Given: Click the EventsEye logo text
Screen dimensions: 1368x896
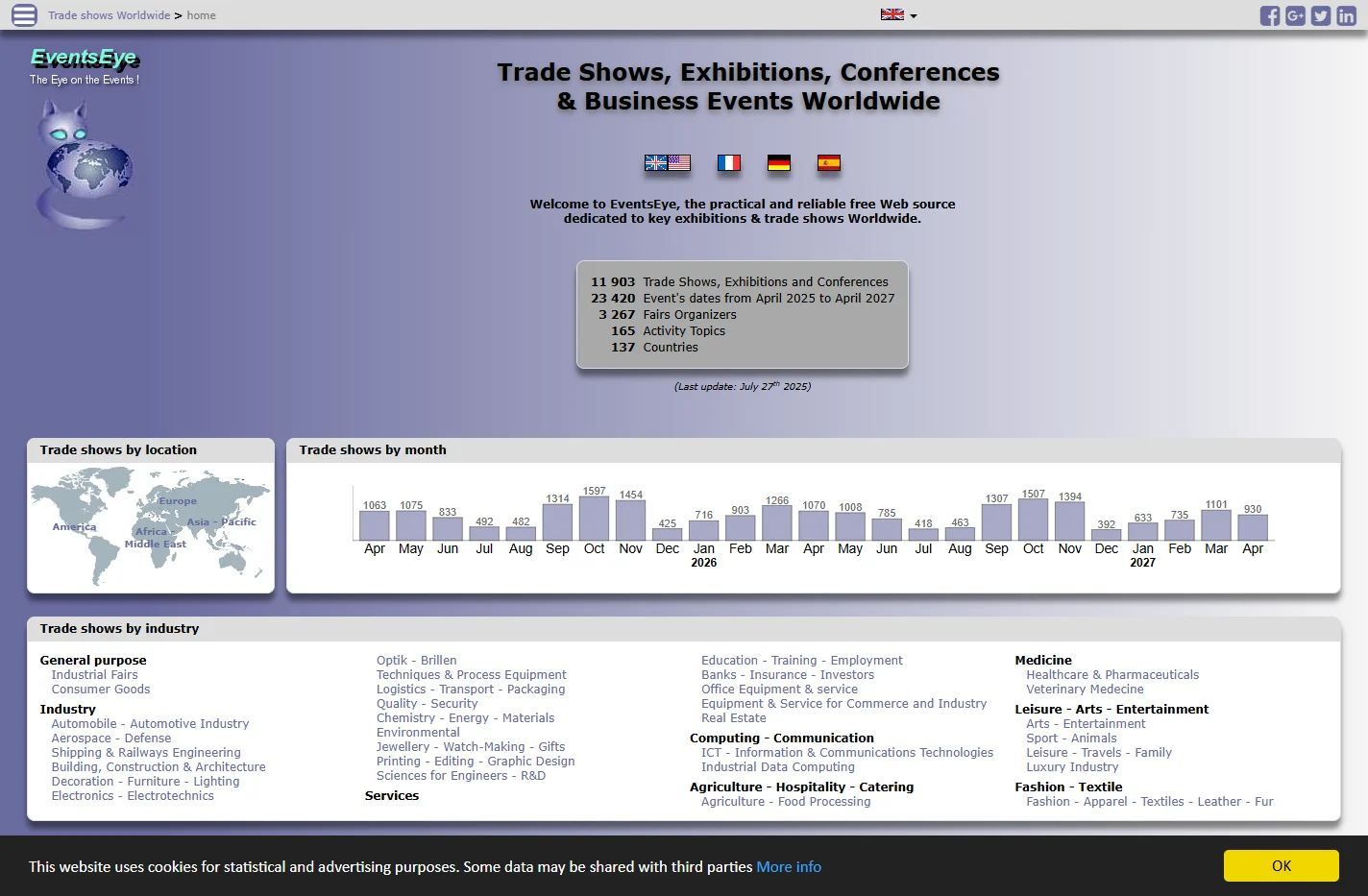Looking at the screenshot, I should (84, 57).
